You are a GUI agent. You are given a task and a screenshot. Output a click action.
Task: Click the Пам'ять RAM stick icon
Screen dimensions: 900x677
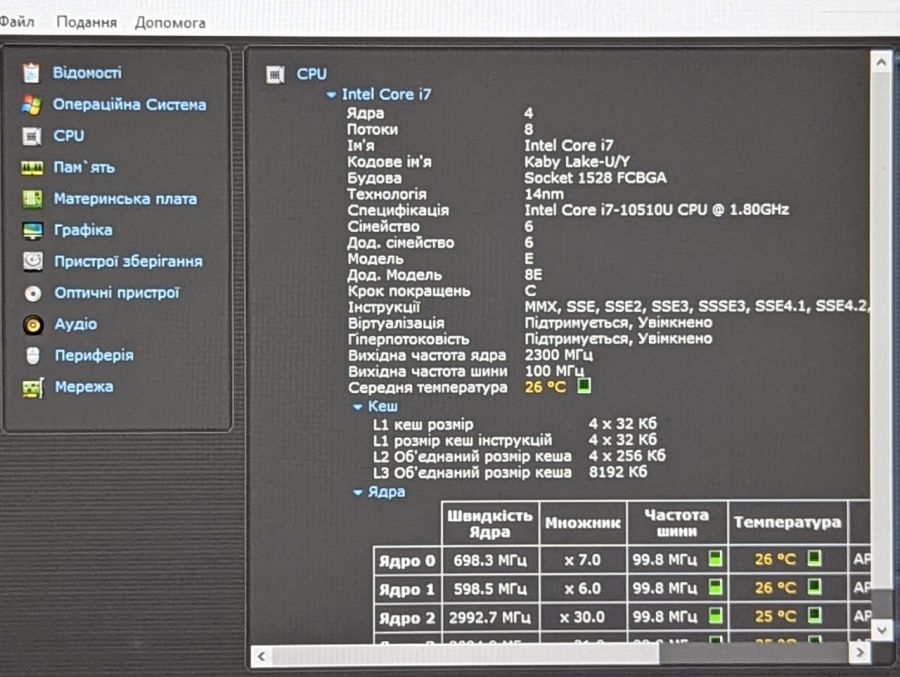pyautogui.click(x=32, y=168)
